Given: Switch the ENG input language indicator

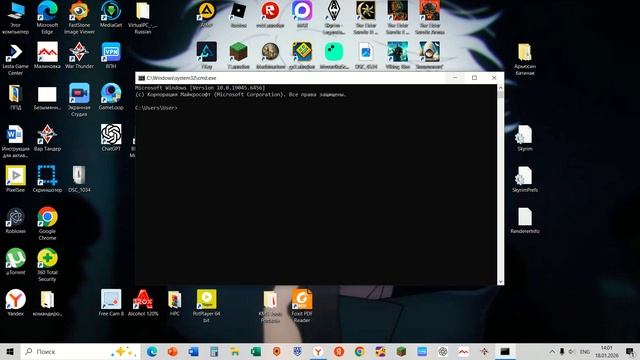Looking at the screenshot, I should click(584, 351).
